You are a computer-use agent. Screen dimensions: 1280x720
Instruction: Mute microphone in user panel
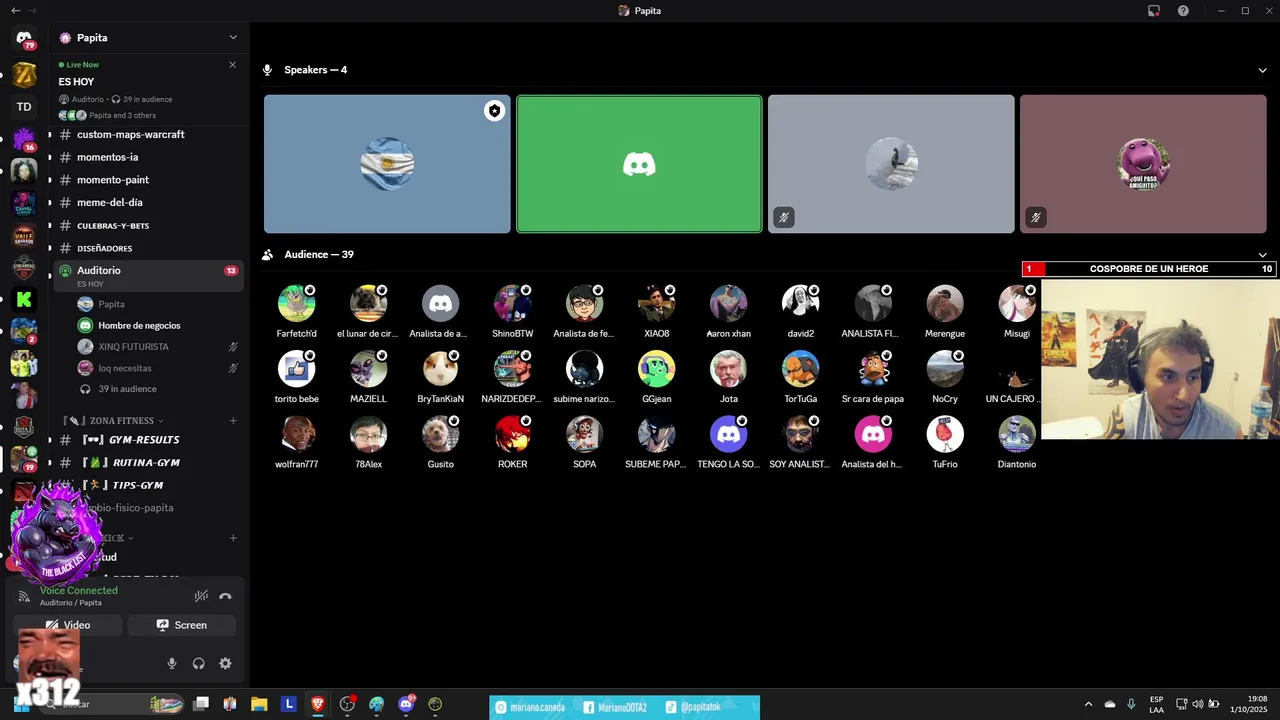tap(172, 663)
